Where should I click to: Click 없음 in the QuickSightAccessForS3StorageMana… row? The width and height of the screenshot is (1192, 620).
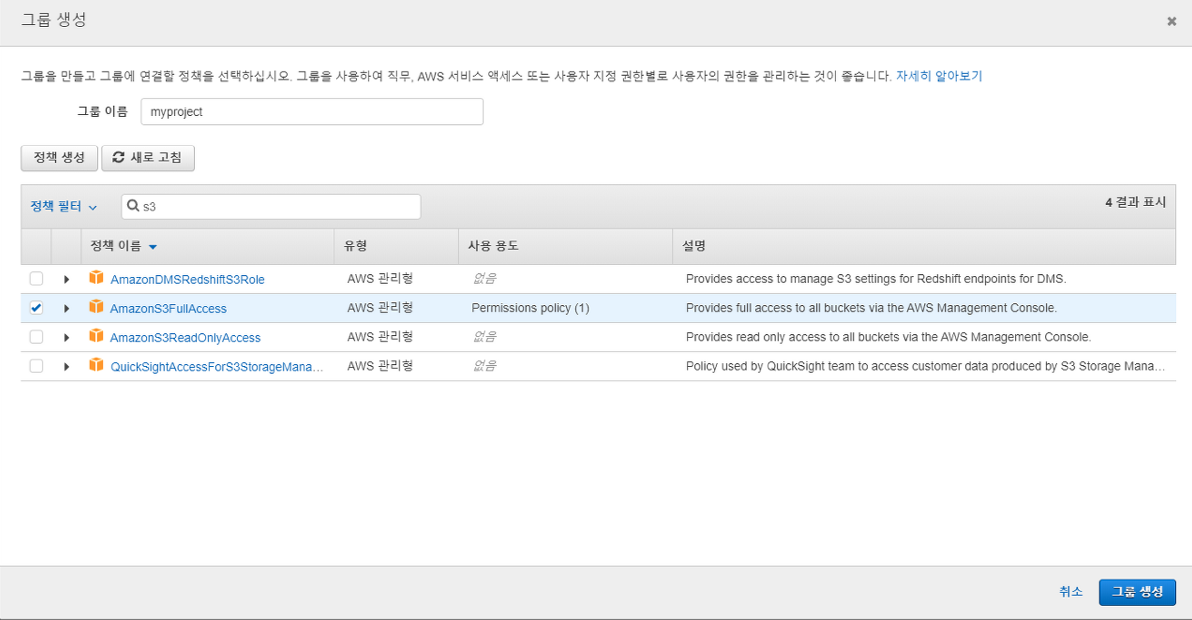pyautogui.click(x=484, y=366)
